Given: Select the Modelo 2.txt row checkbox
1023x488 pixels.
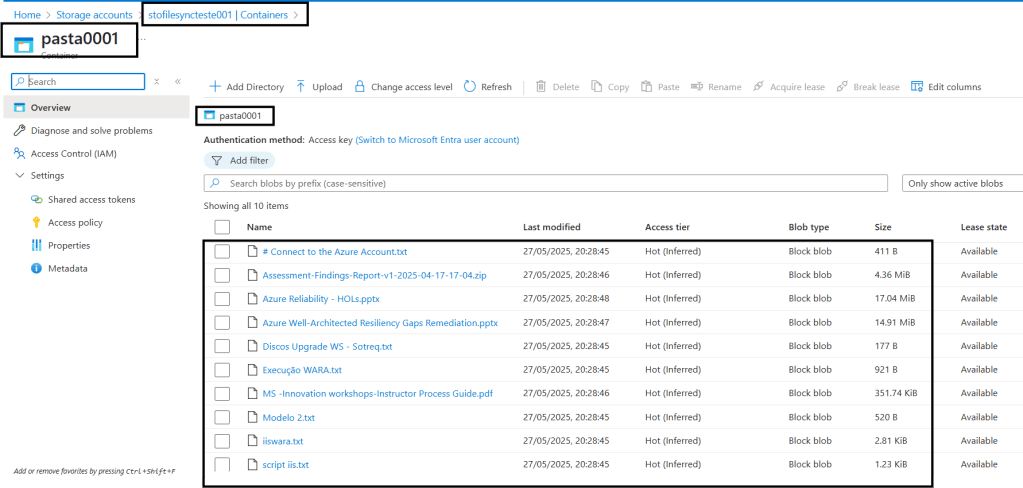Looking at the screenshot, I should coord(222,417).
